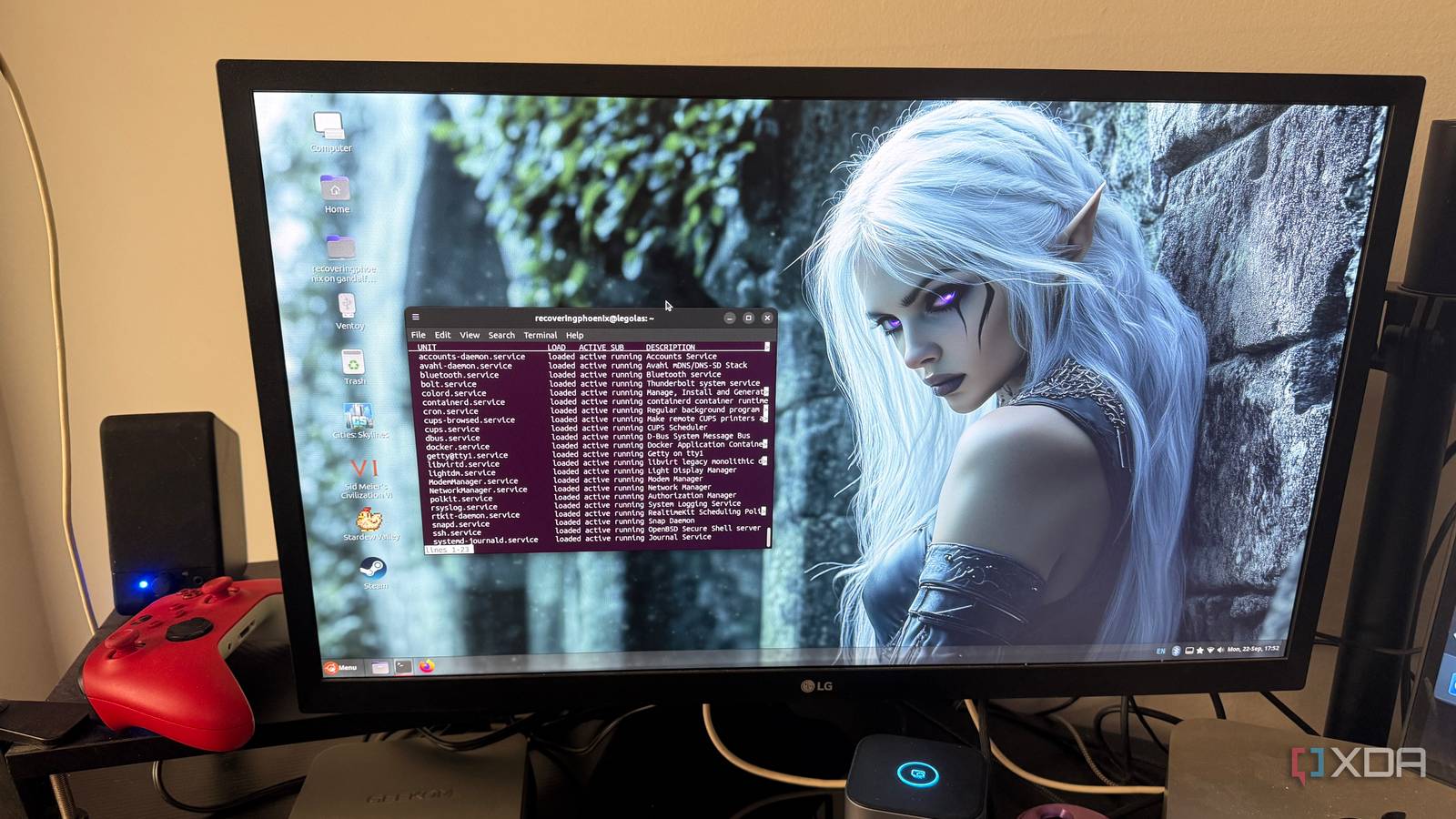This screenshot has width=1456, height=819.
Task: Open the terminal icon in the taskbar
Action: click(x=404, y=667)
